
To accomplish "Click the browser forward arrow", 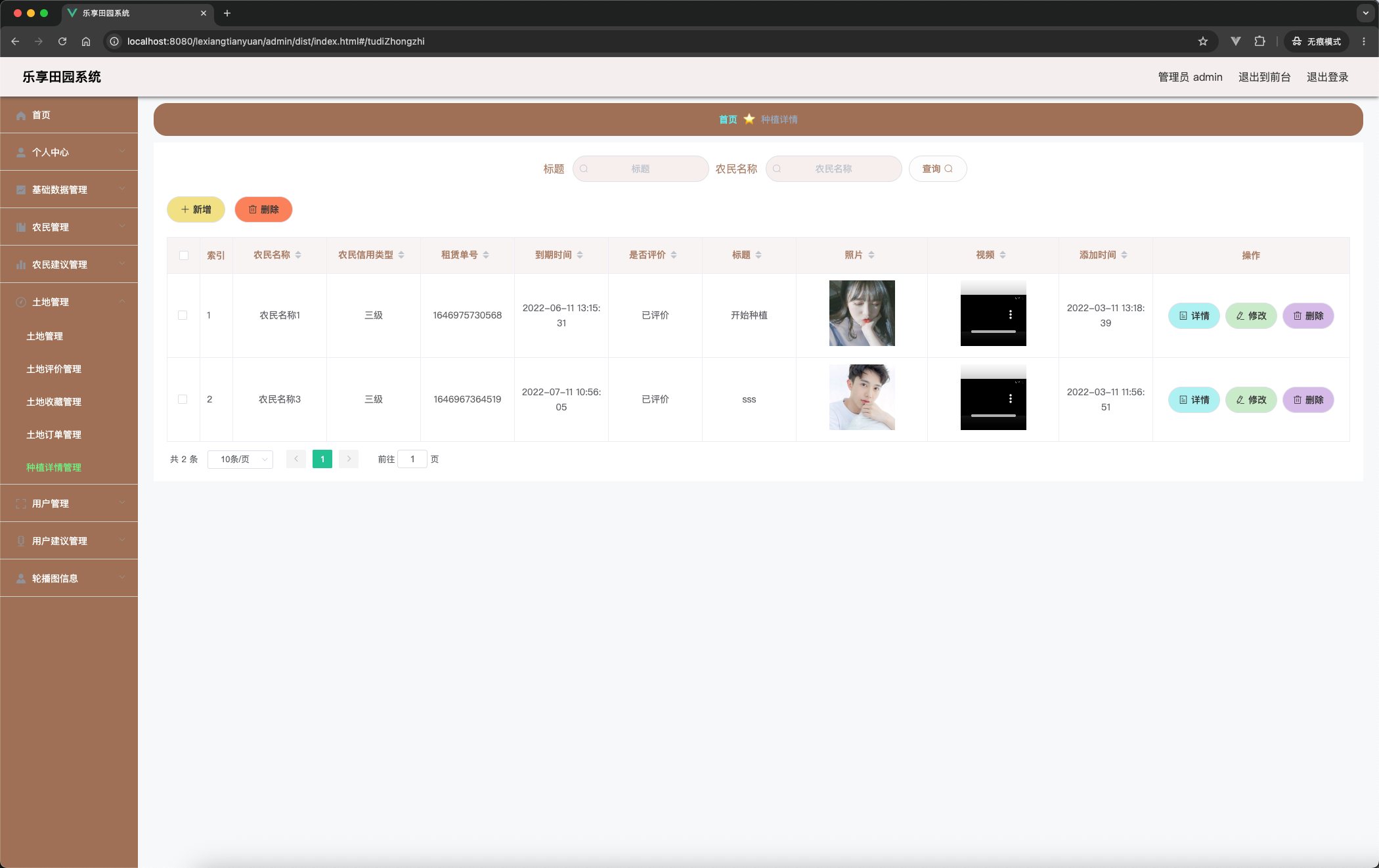I will pyautogui.click(x=39, y=41).
